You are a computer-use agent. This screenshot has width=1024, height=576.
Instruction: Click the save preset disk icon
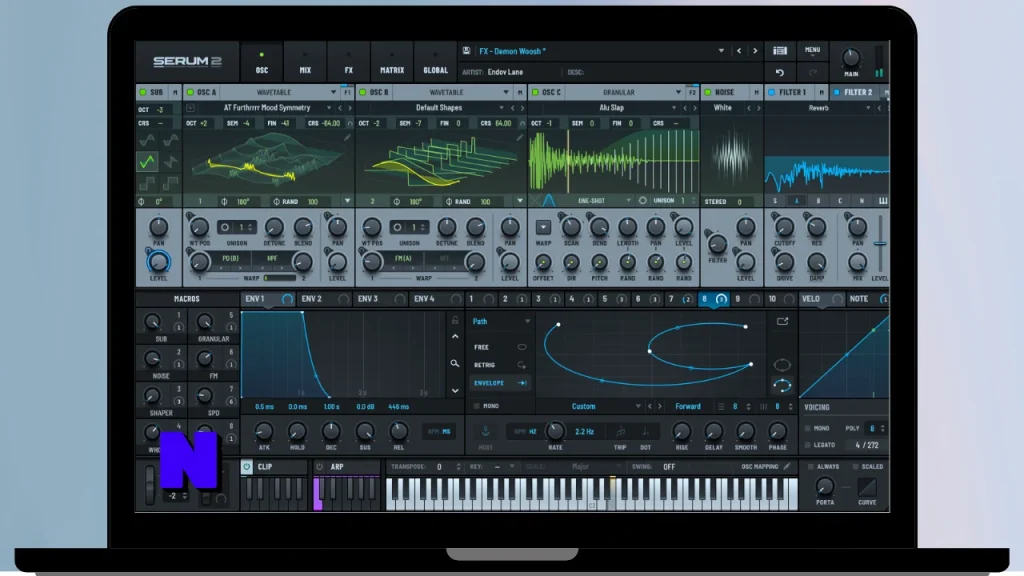tap(466, 50)
